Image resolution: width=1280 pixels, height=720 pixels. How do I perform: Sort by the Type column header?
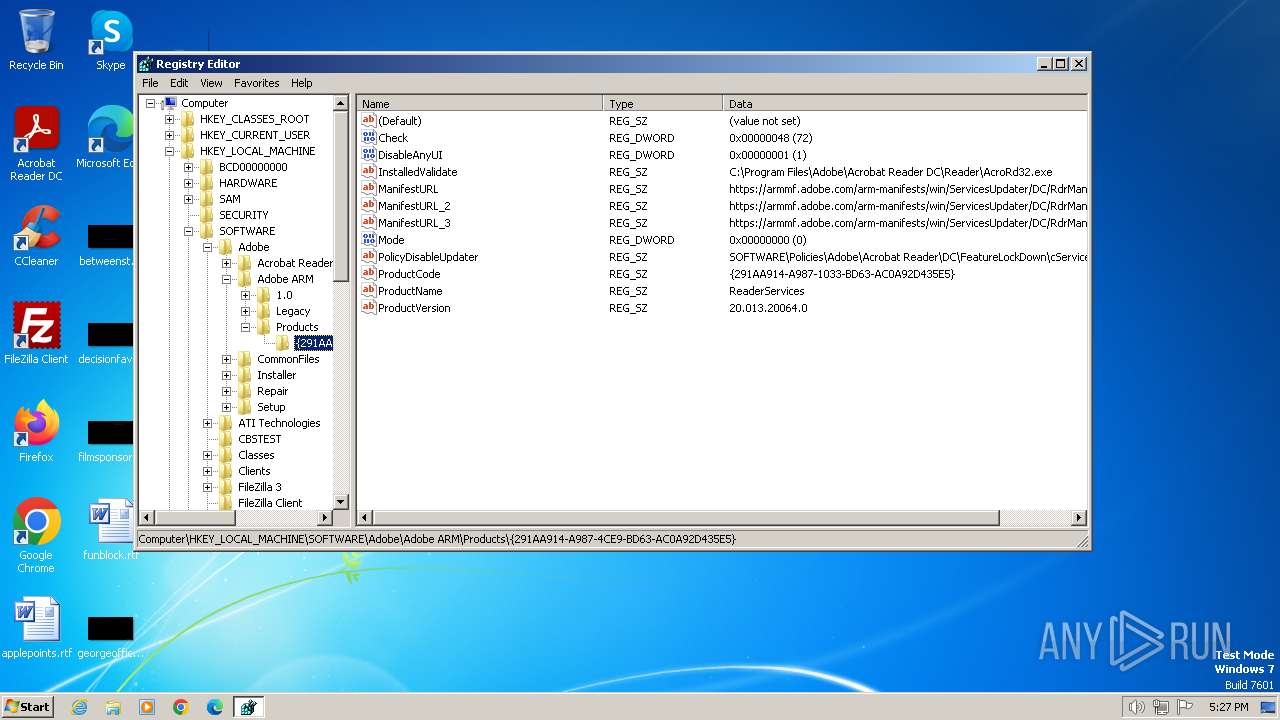(663, 104)
